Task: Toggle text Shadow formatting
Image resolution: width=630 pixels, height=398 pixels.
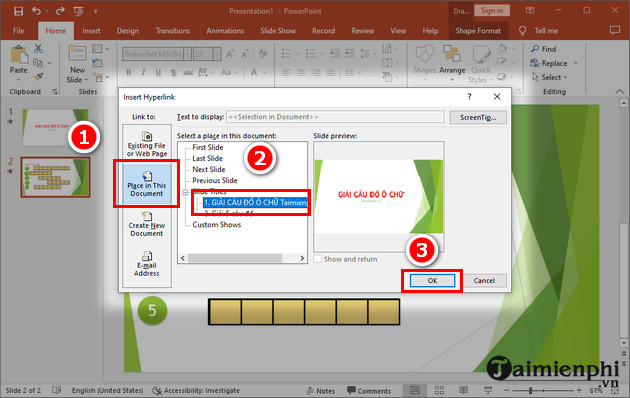Action: click(173, 73)
